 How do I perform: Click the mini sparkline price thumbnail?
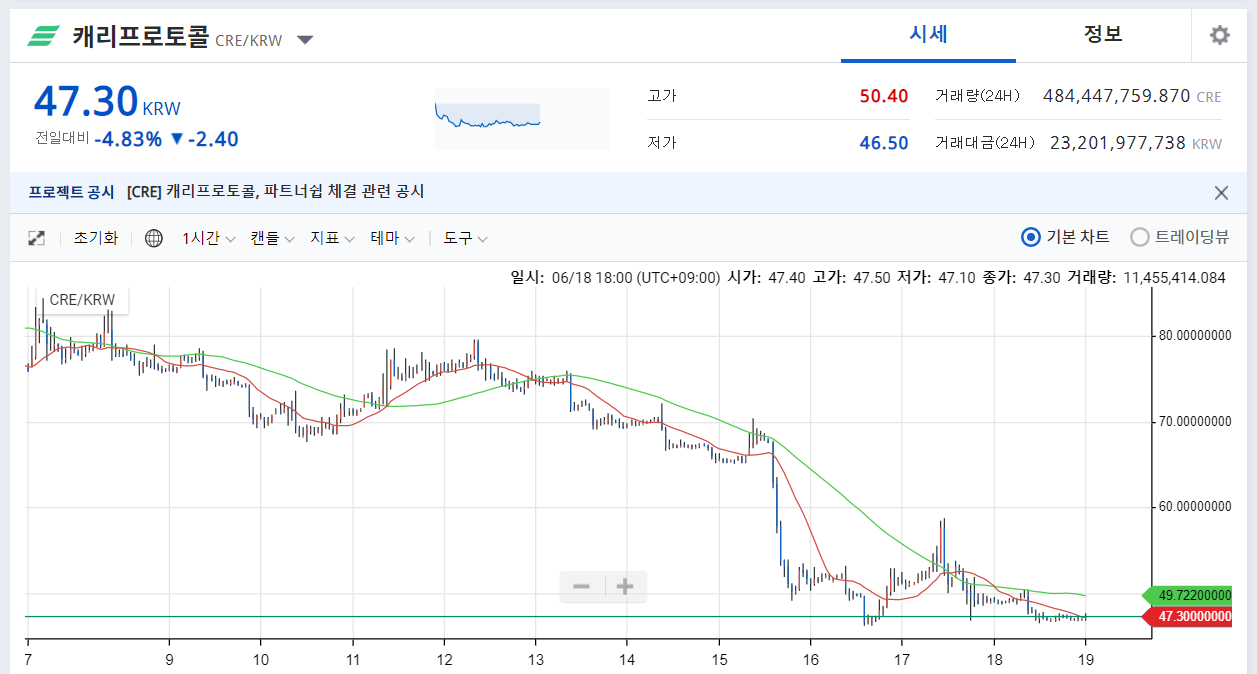pyautogui.click(x=521, y=118)
